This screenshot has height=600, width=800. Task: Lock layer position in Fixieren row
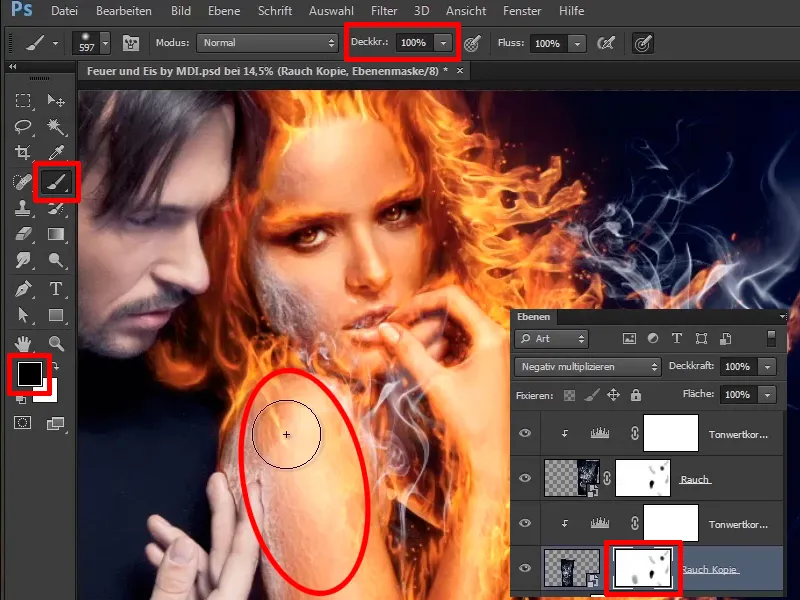coord(613,395)
